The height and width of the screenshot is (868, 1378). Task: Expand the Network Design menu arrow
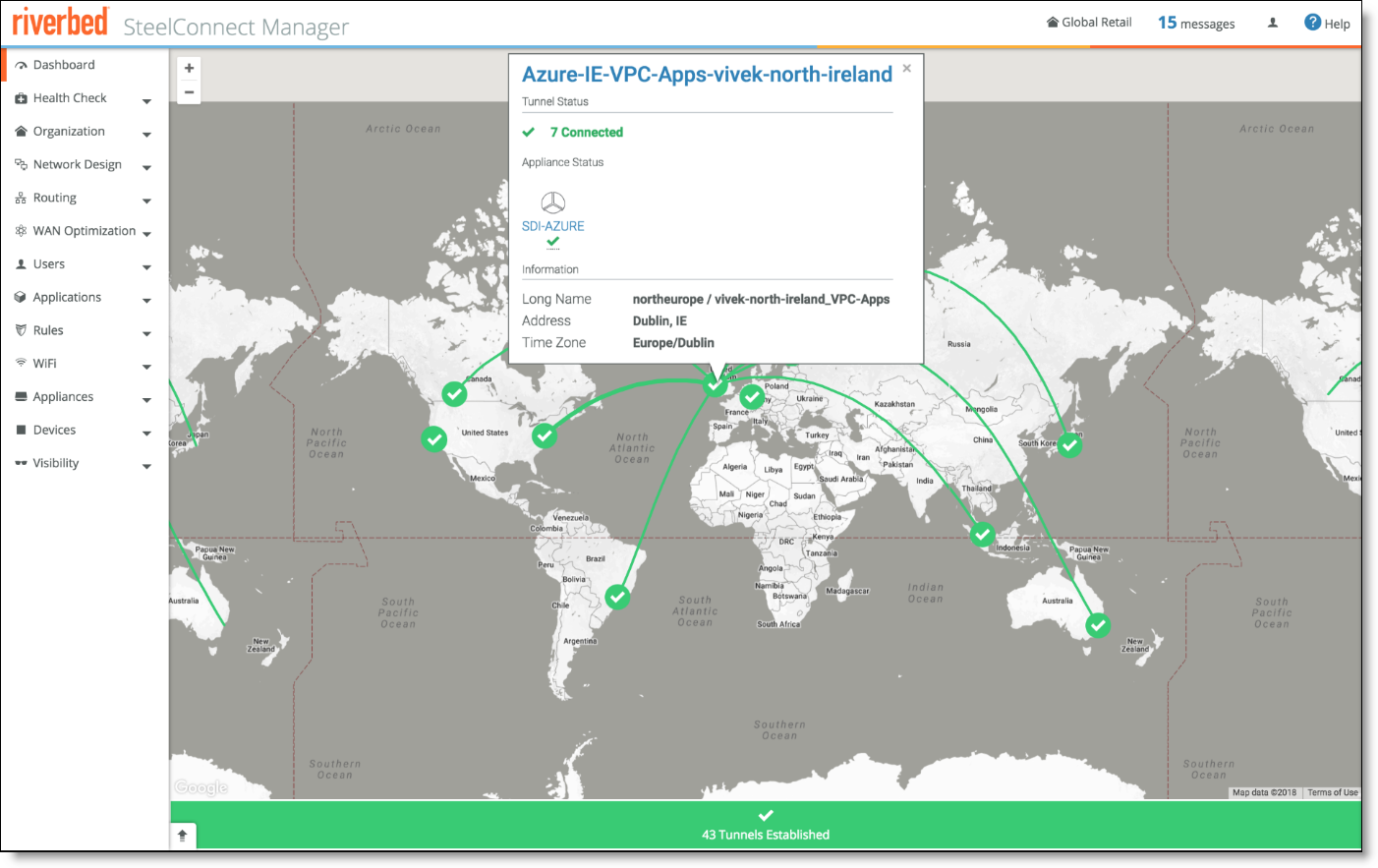coord(146,168)
